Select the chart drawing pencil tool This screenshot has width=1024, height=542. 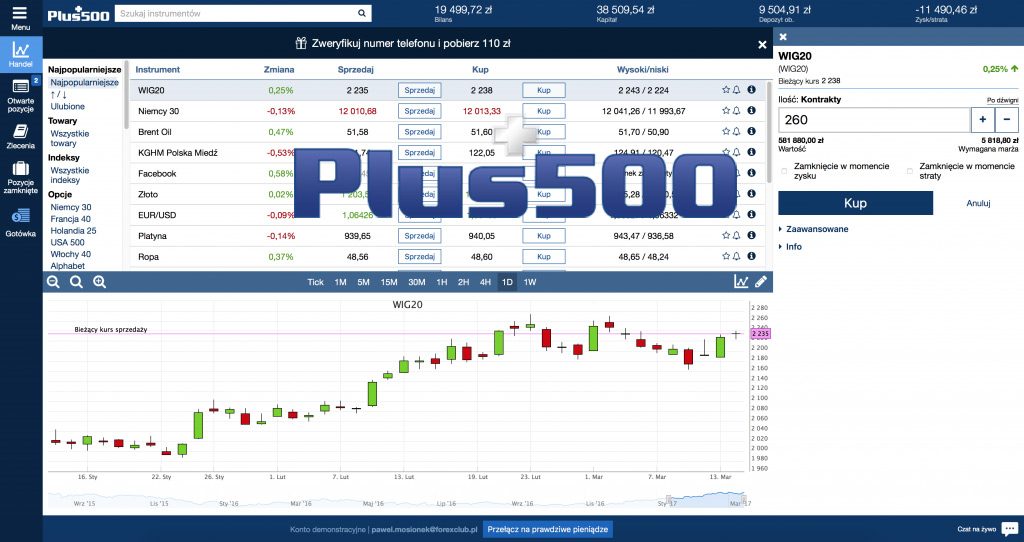pyautogui.click(x=761, y=282)
